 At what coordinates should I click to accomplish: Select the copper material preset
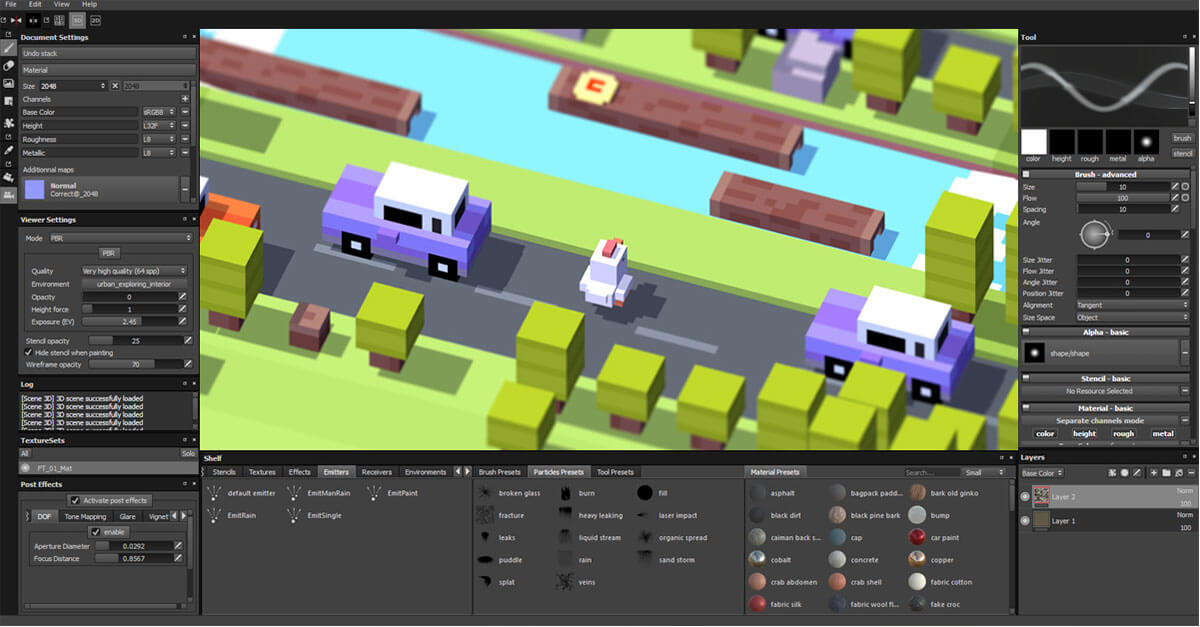pos(933,560)
